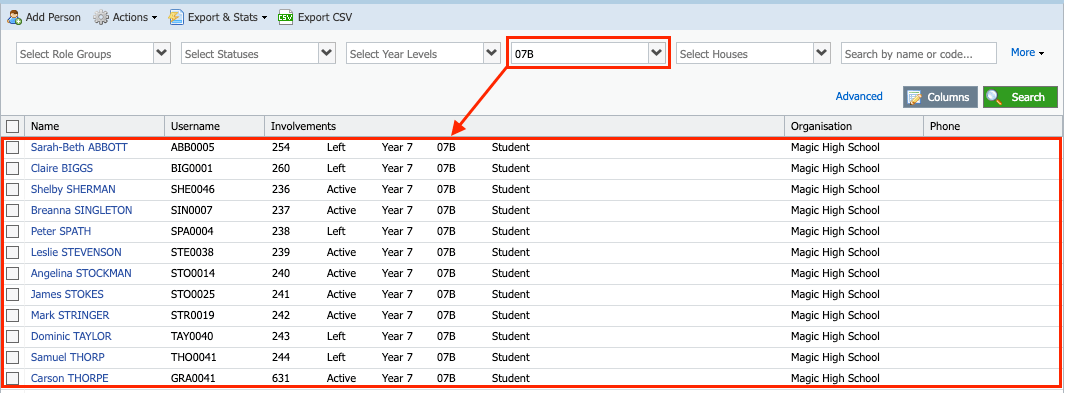
Task: Sort by the Username column header
Action: 195,126
